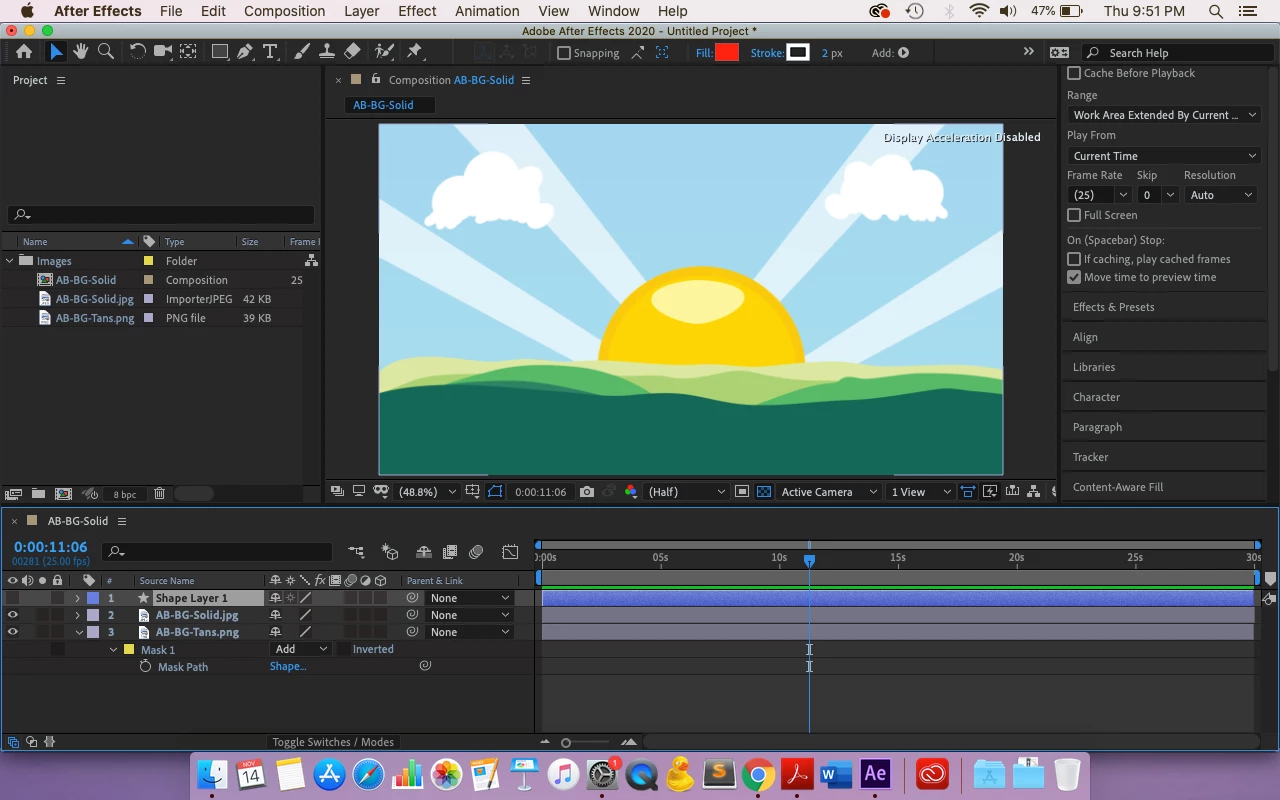
Task: Select the Rectangle shape tool
Action: pyautogui.click(x=220, y=52)
